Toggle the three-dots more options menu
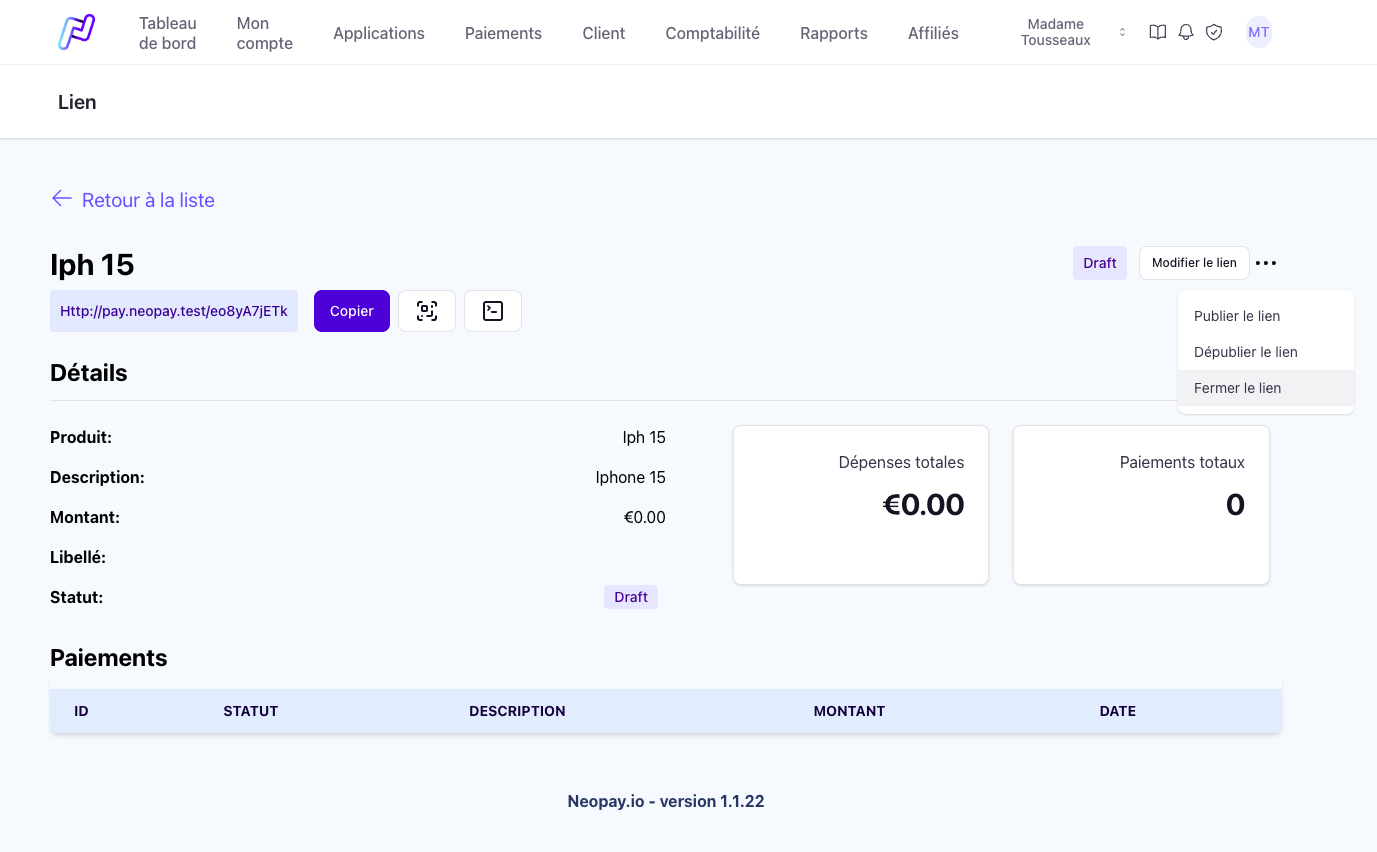 coord(1266,263)
